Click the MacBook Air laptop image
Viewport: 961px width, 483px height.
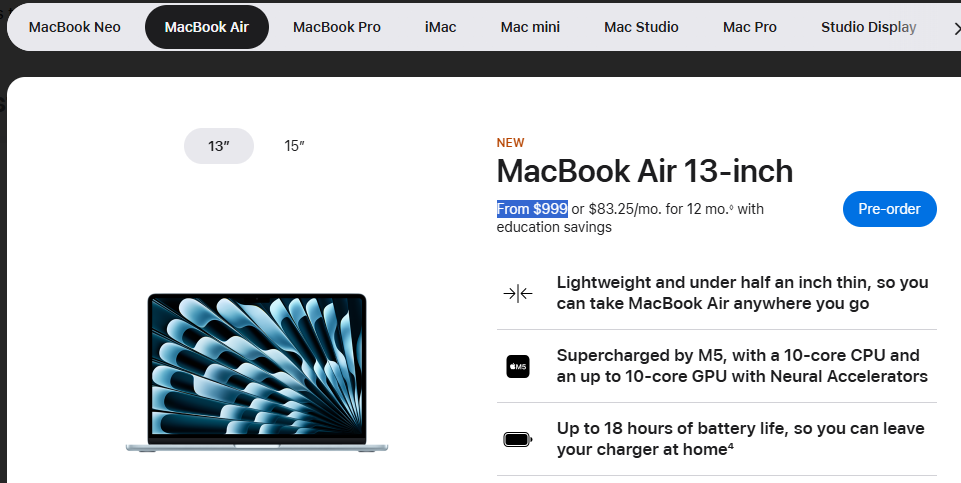click(257, 373)
